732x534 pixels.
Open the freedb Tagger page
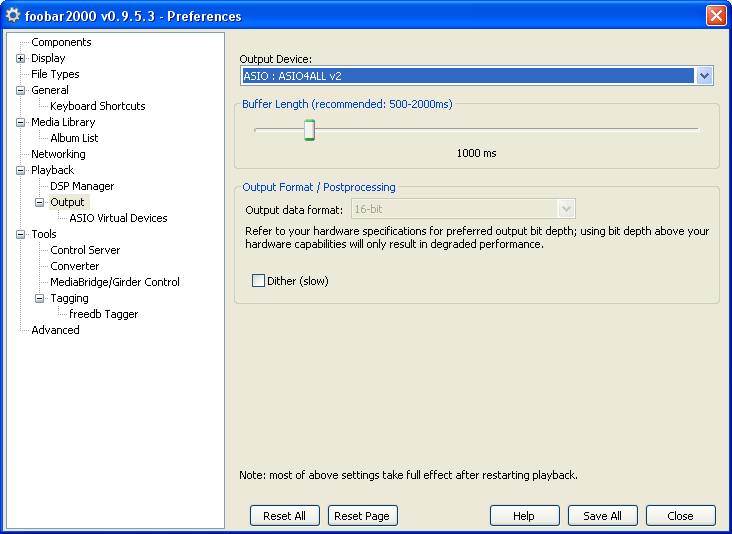104,314
